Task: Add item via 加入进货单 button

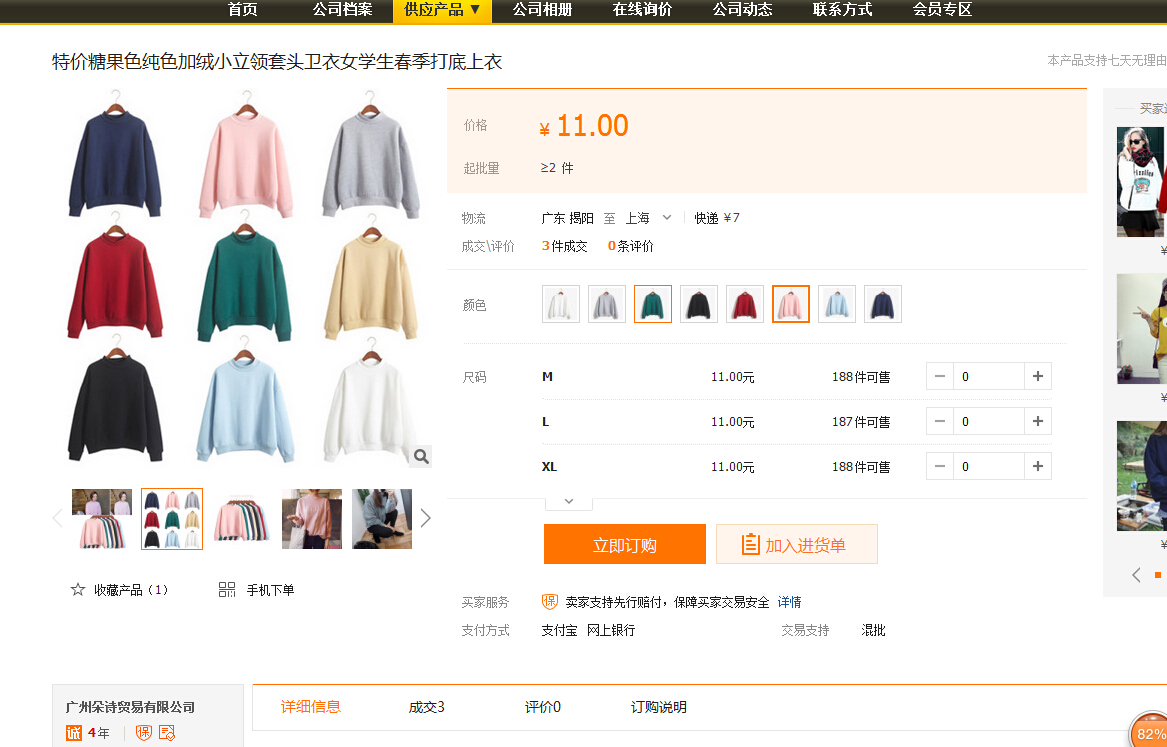Action: (797, 545)
